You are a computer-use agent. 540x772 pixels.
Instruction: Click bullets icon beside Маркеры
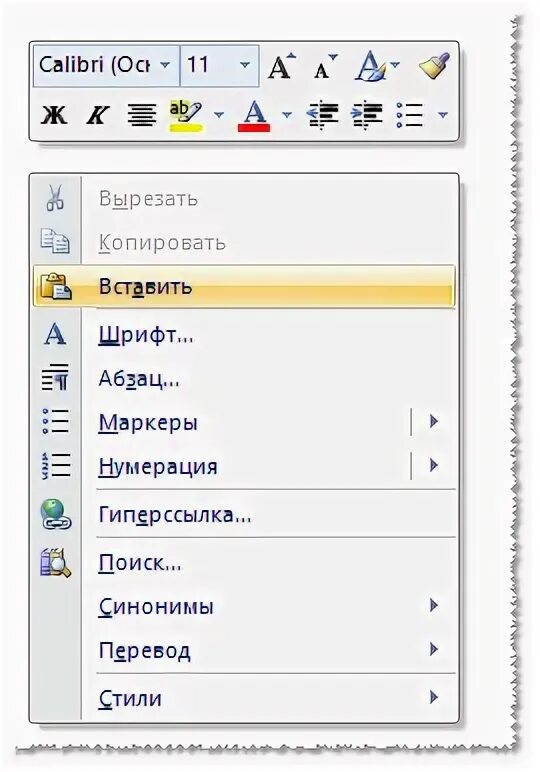(55, 421)
